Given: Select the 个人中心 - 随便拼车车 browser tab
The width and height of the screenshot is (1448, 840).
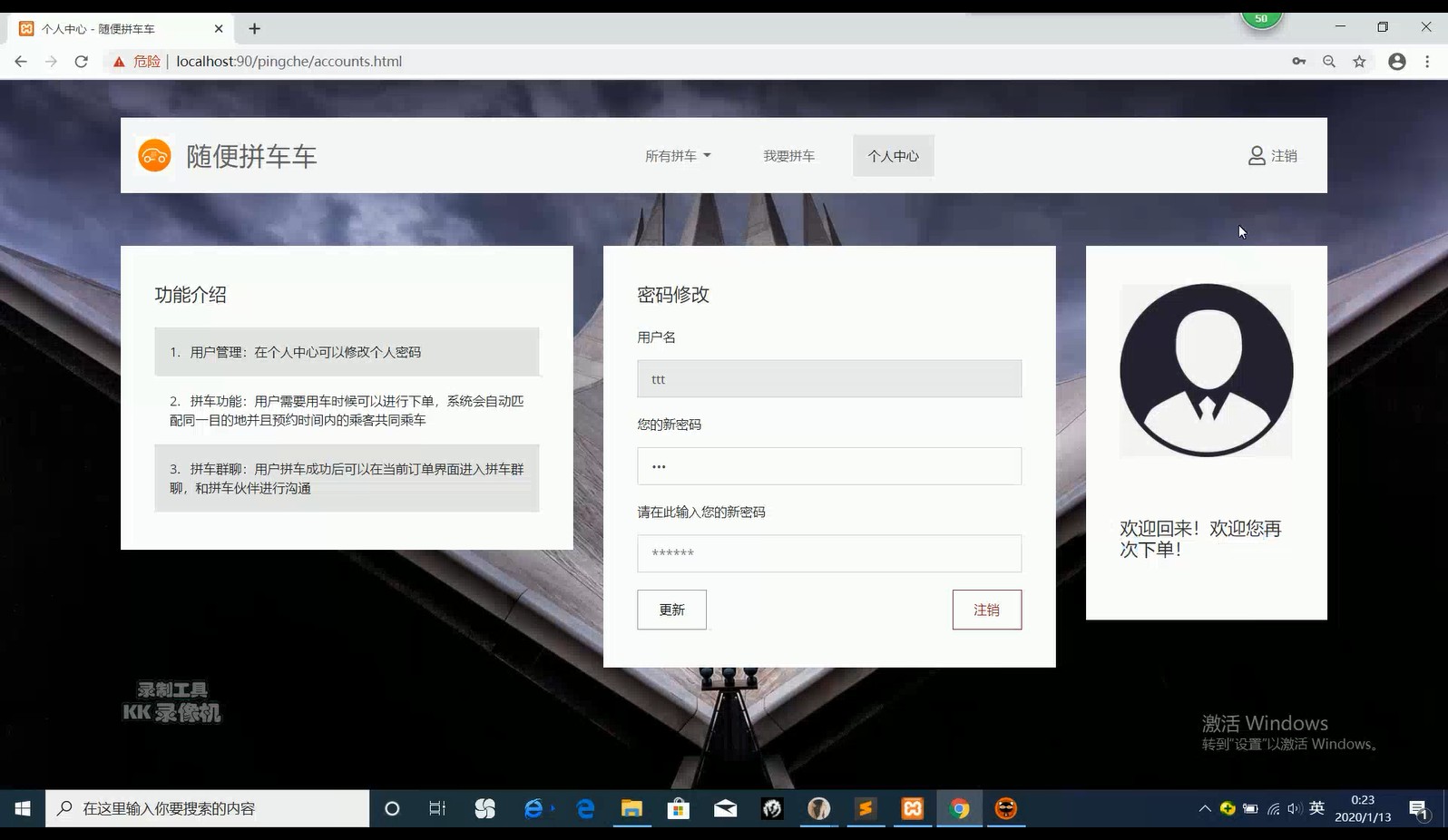Looking at the screenshot, I should click(122, 29).
